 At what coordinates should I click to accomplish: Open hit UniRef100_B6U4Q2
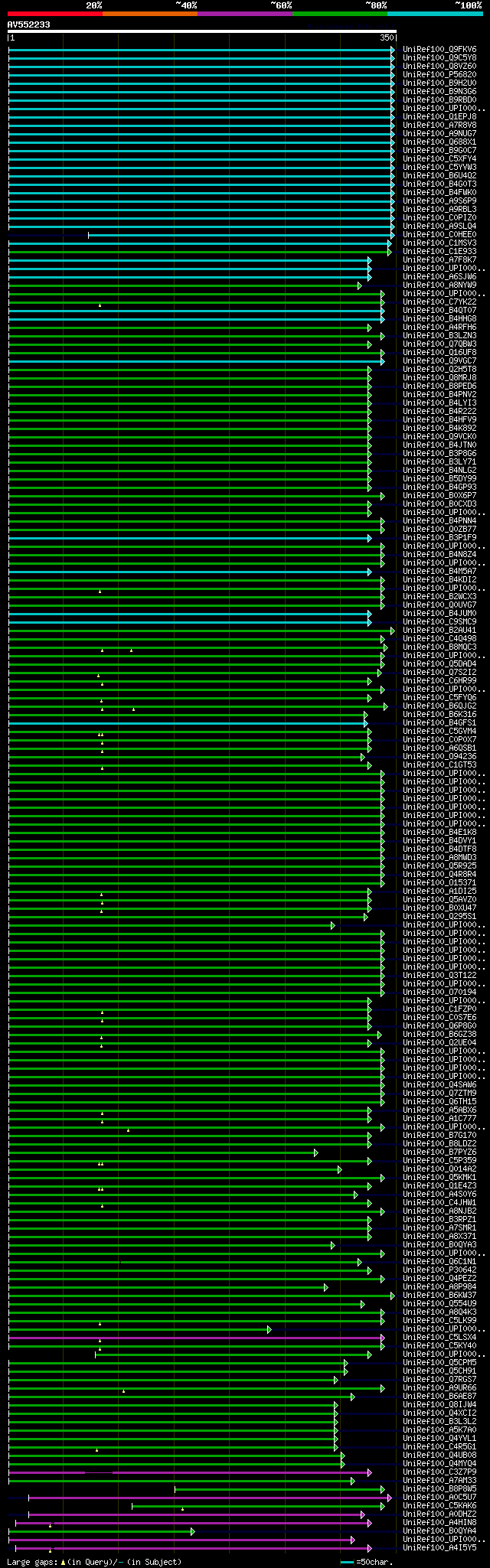click(x=439, y=176)
